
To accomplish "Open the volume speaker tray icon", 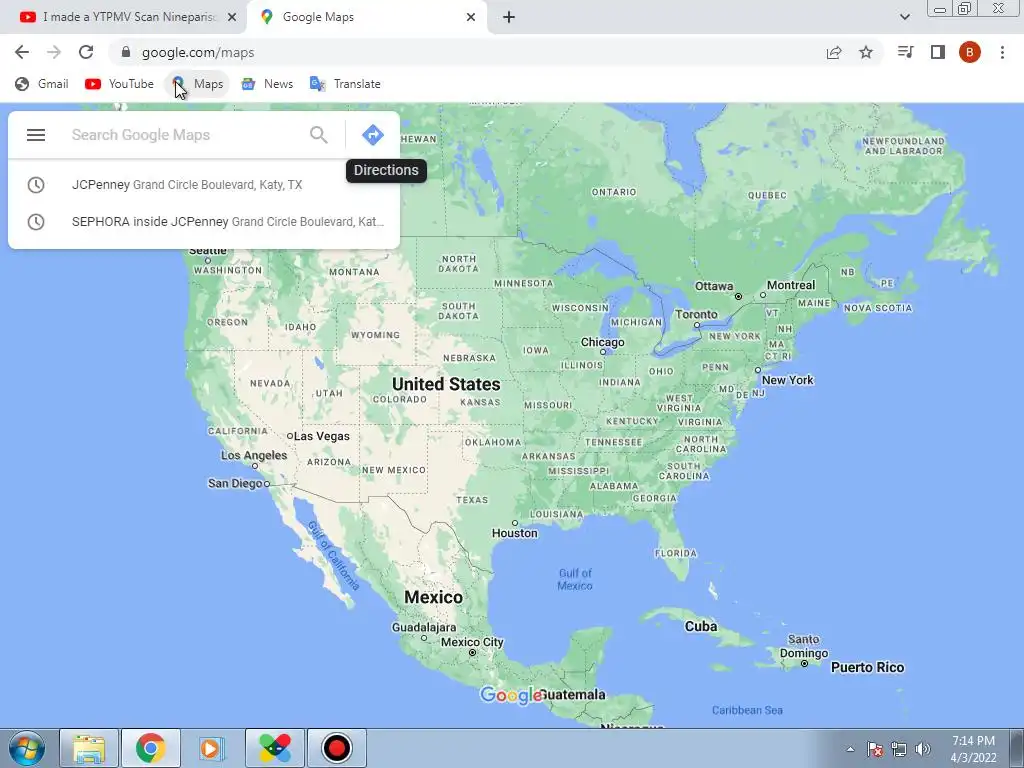I will point(923,749).
